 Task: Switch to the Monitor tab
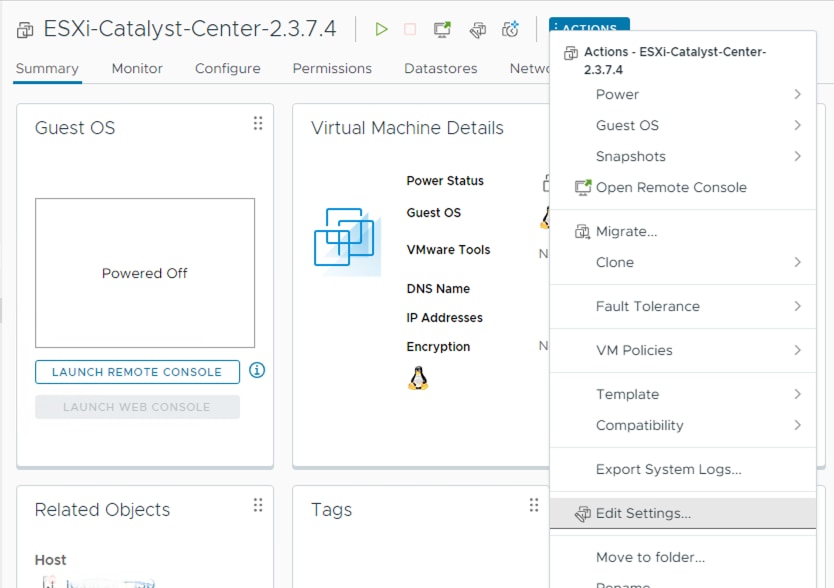(137, 69)
